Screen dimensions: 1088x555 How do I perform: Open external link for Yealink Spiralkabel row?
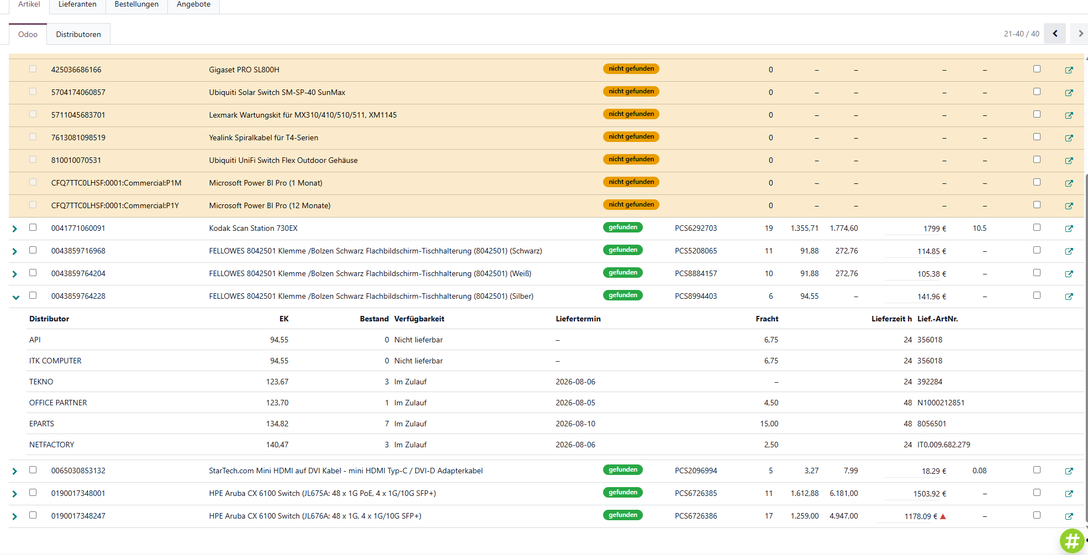point(1069,138)
